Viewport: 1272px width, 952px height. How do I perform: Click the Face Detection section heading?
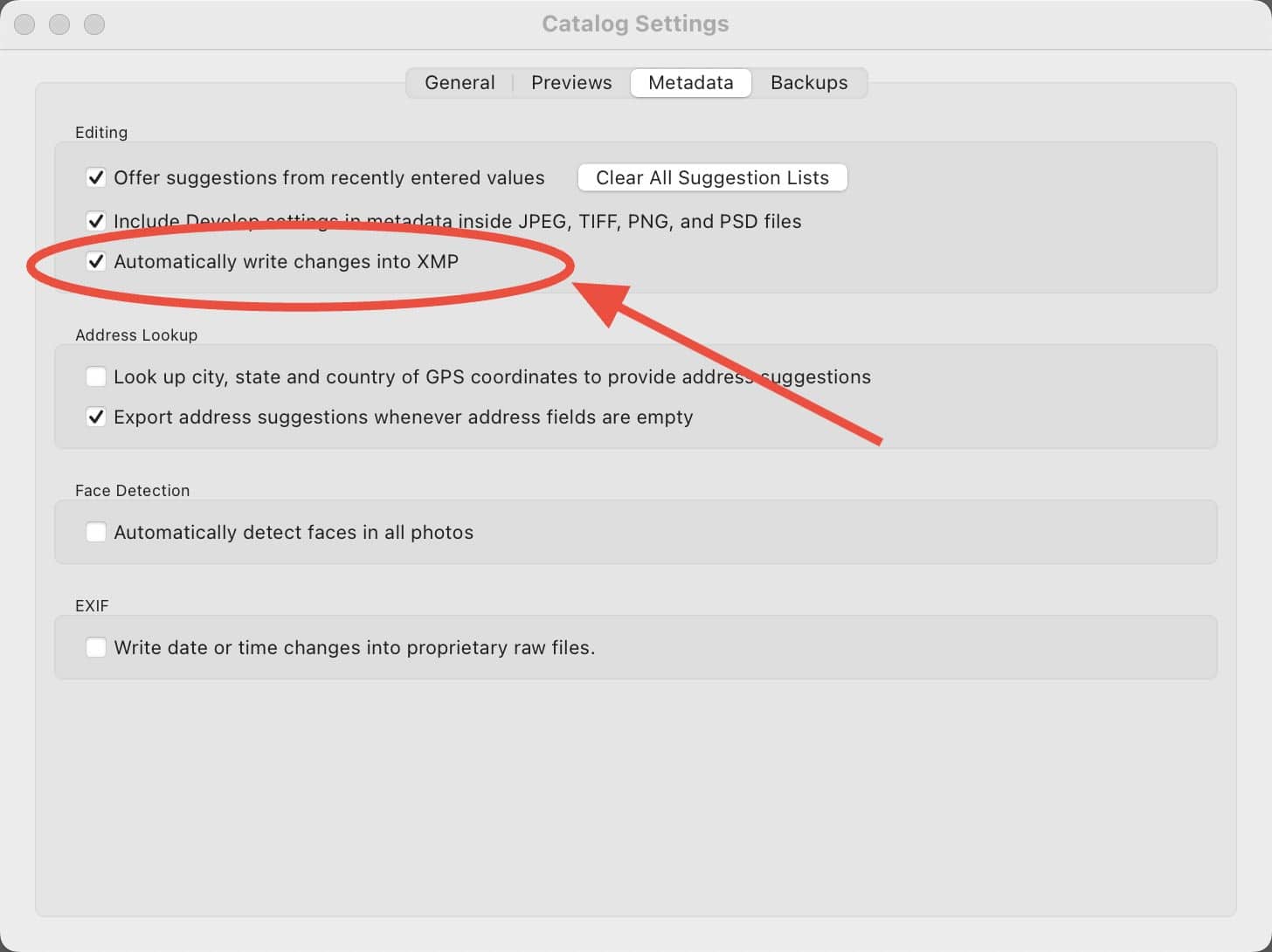pos(132,490)
